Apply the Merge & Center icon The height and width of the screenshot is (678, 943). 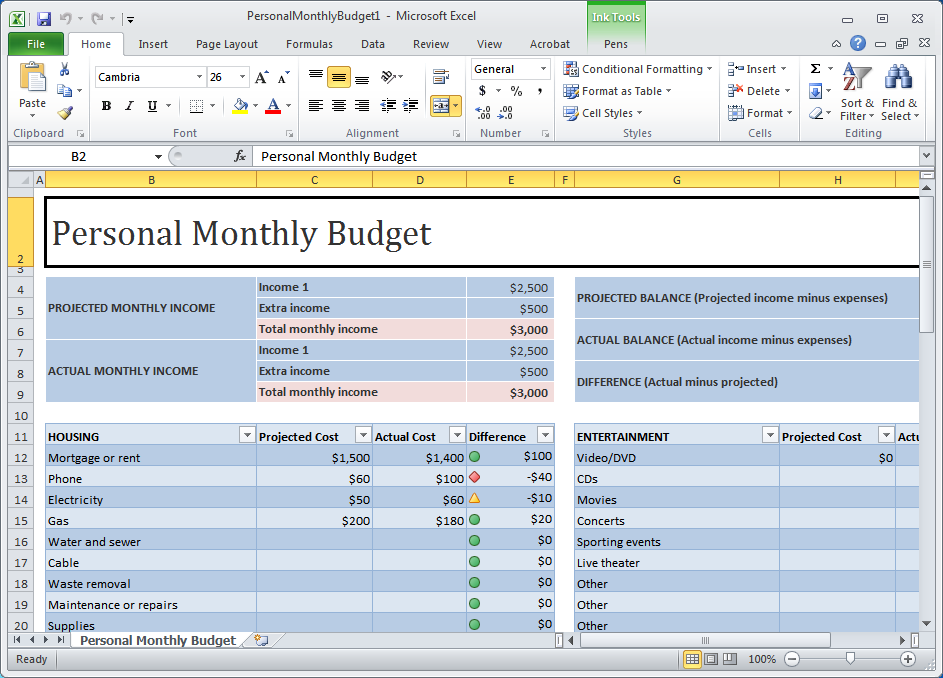(444, 105)
